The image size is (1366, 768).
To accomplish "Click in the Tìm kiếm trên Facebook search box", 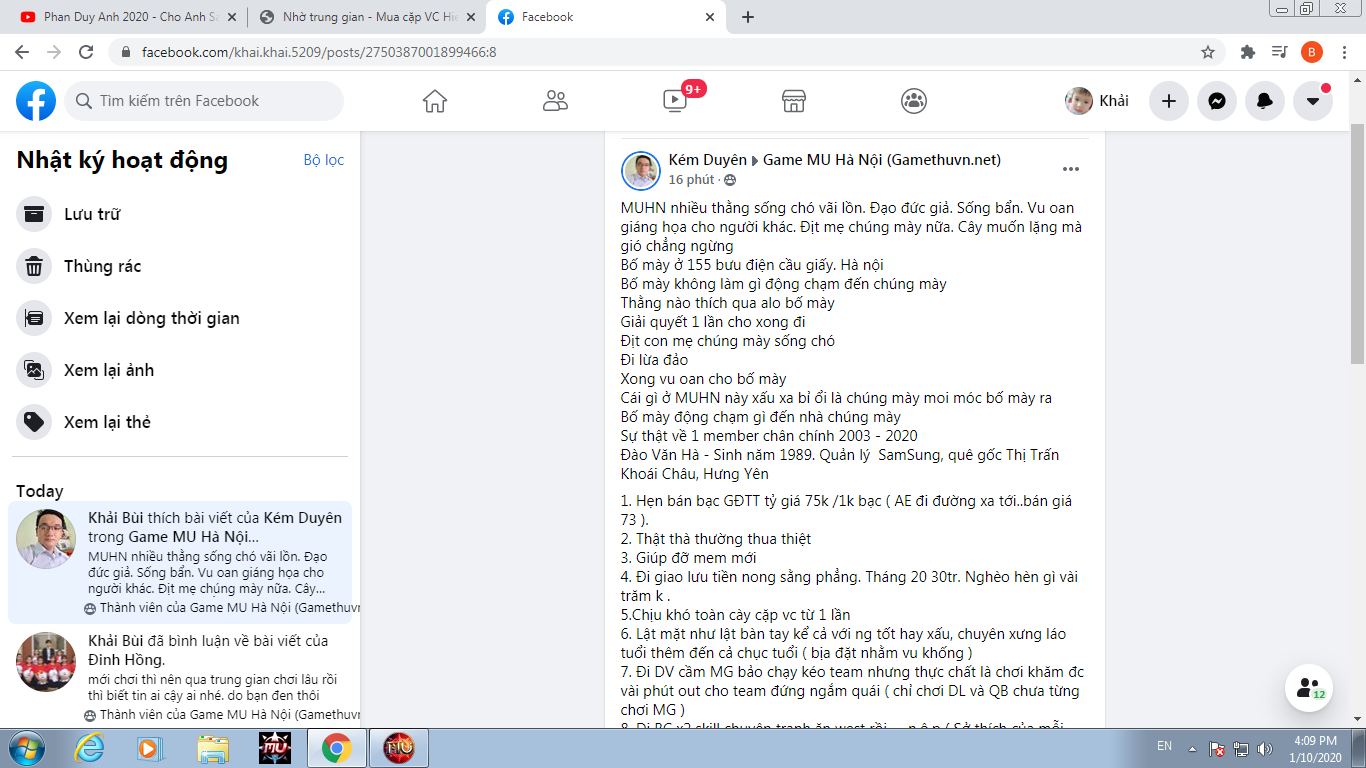I will [215, 101].
